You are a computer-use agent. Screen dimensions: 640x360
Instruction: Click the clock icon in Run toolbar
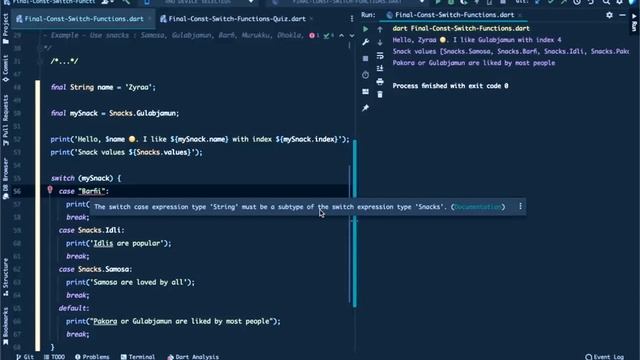click(x=365, y=75)
